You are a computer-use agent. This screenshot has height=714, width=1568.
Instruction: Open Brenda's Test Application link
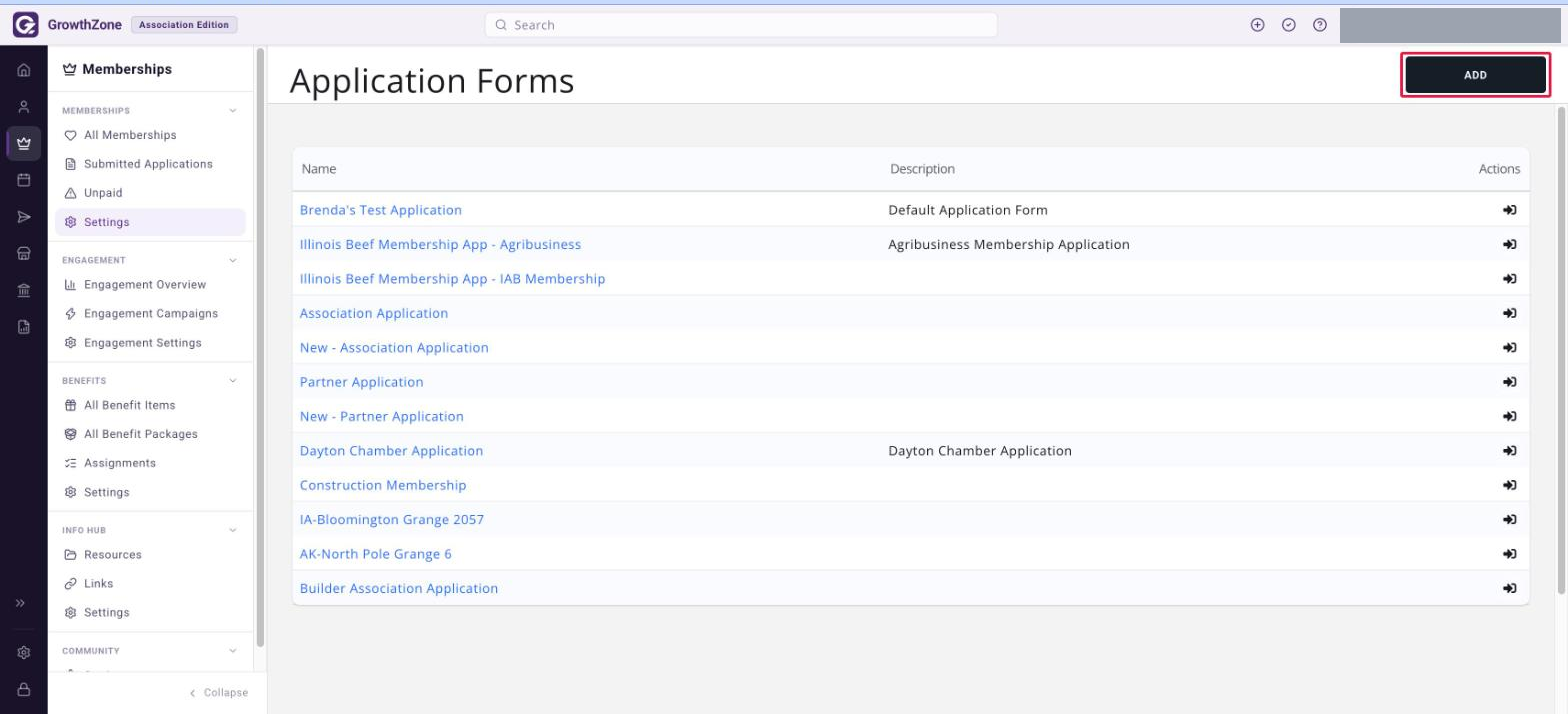tap(381, 210)
